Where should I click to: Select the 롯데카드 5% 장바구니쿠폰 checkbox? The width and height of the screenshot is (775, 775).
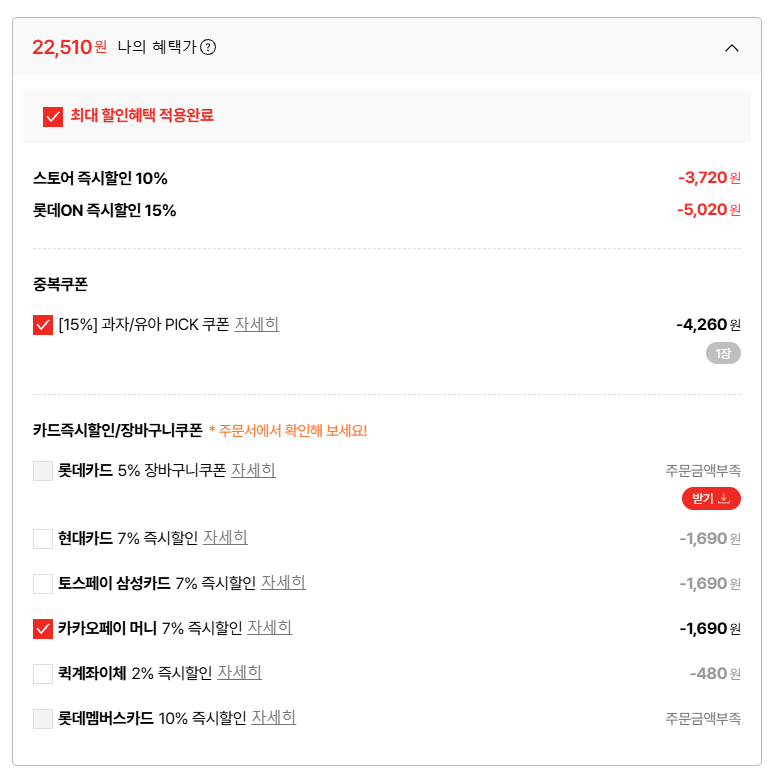click(43, 471)
